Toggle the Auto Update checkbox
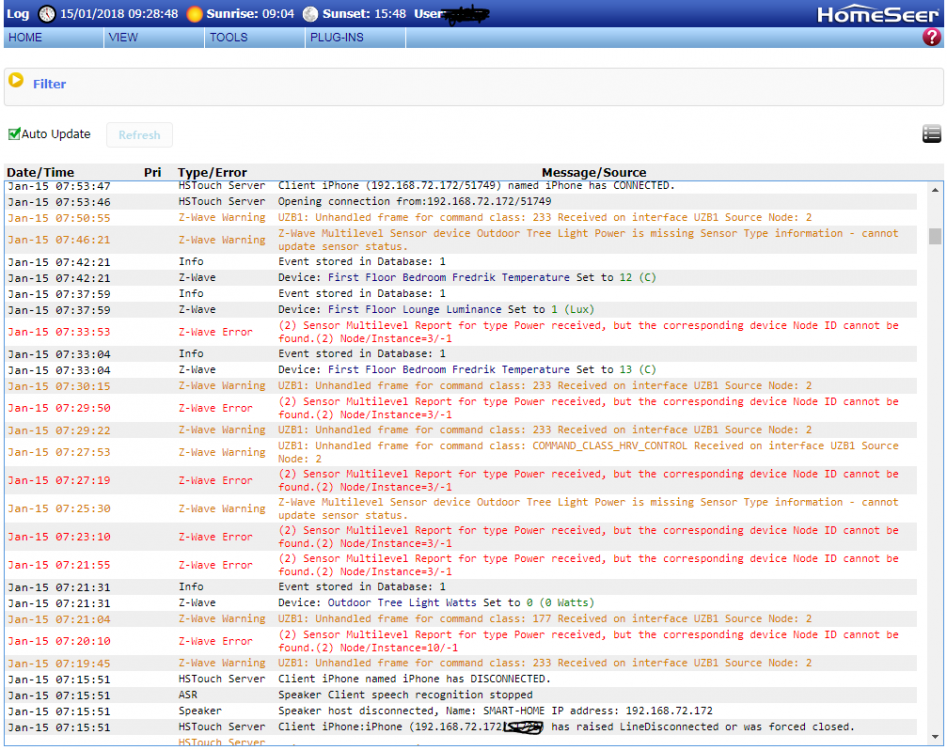The height and width of the screenshot is (750, 947). [x=15, y=134]
